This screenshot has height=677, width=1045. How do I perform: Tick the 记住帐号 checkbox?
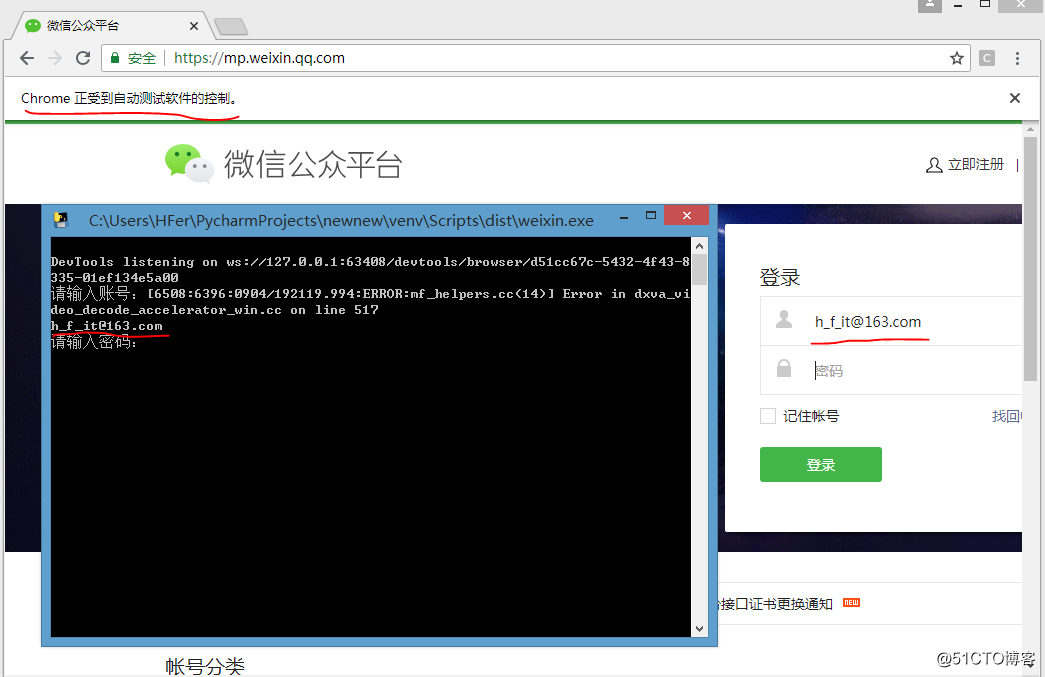coord(768,416)
